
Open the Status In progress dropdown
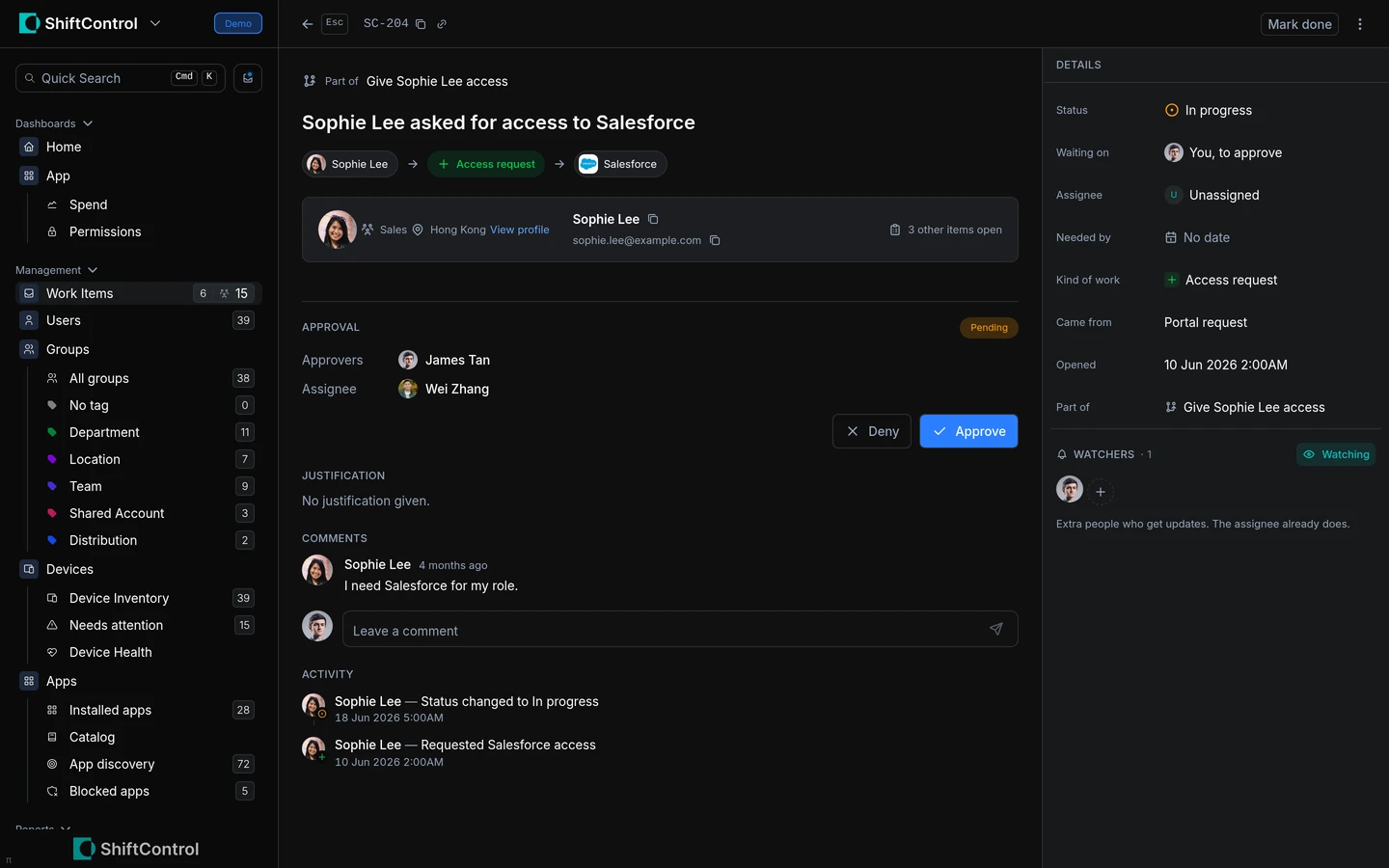point(1209,110)
